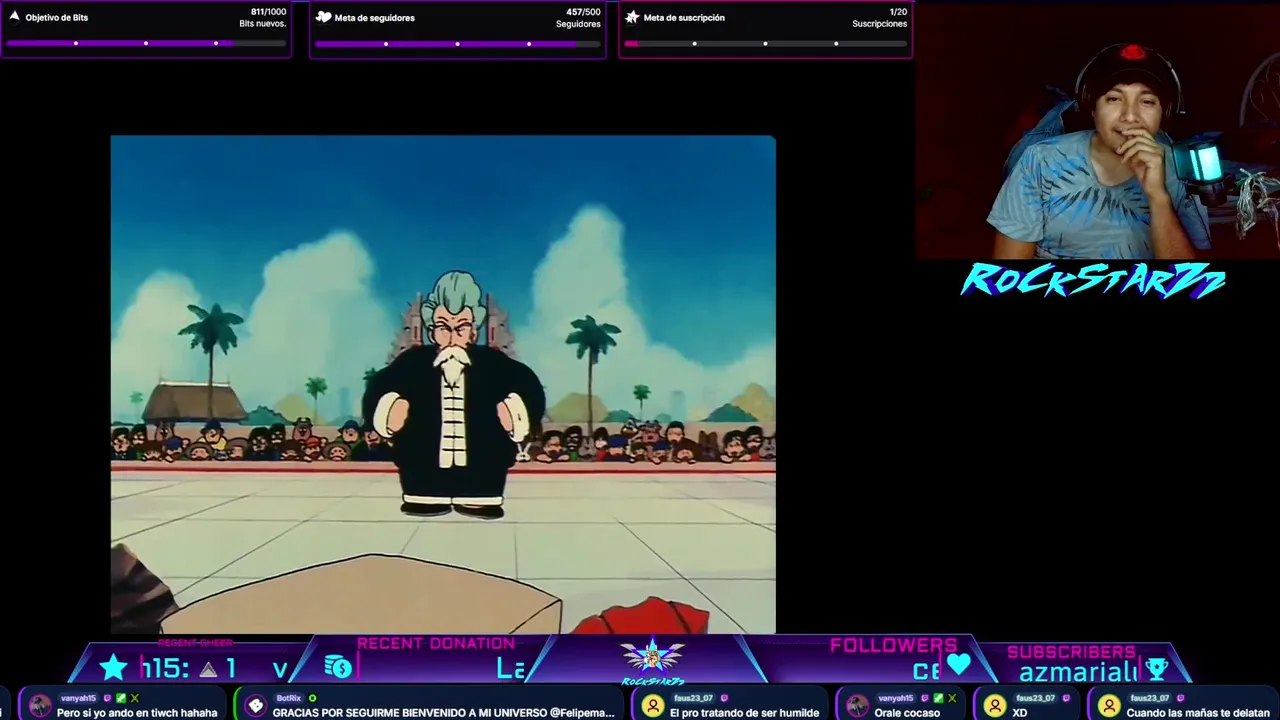Click the Meta de seguidores progress bar
Screen dimensions: 1280x720
pyautogui.click(x=458, y=43)
